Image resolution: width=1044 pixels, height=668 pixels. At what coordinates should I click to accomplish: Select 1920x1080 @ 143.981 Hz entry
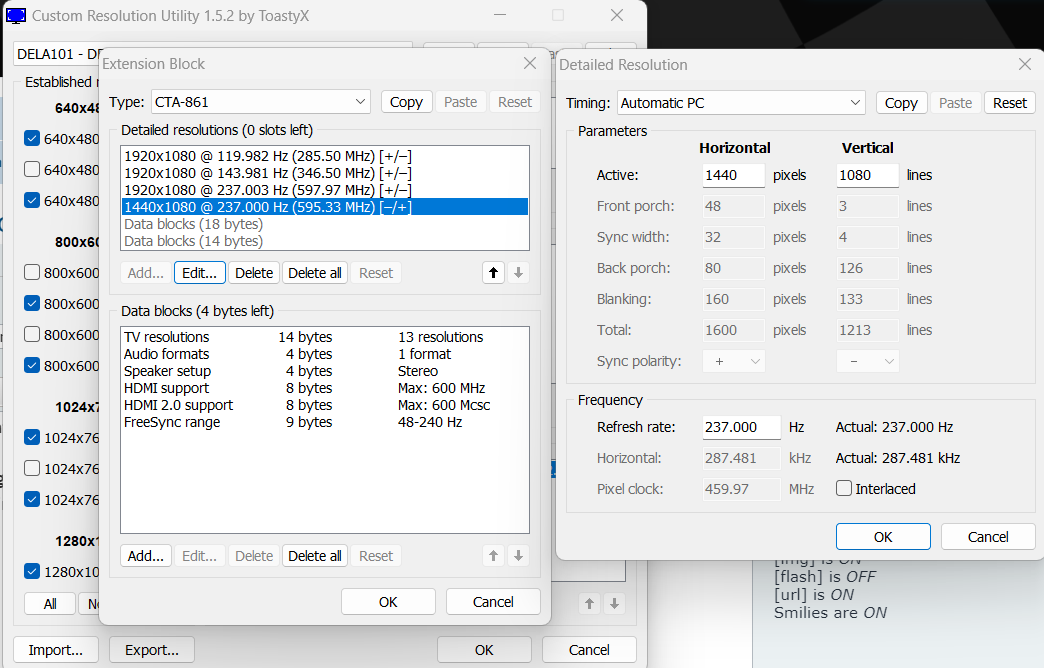(x=267, y=173)
